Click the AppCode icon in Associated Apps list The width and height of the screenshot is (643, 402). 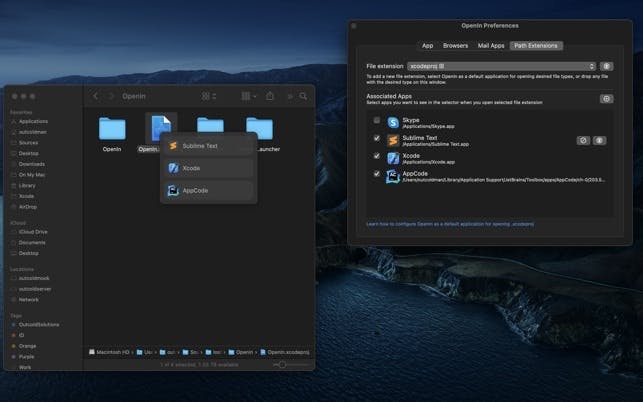pos(393,176)
